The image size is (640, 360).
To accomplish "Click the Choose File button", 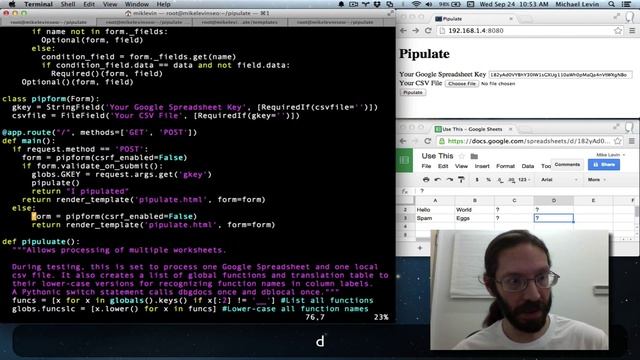I will (x=462, y=84).
